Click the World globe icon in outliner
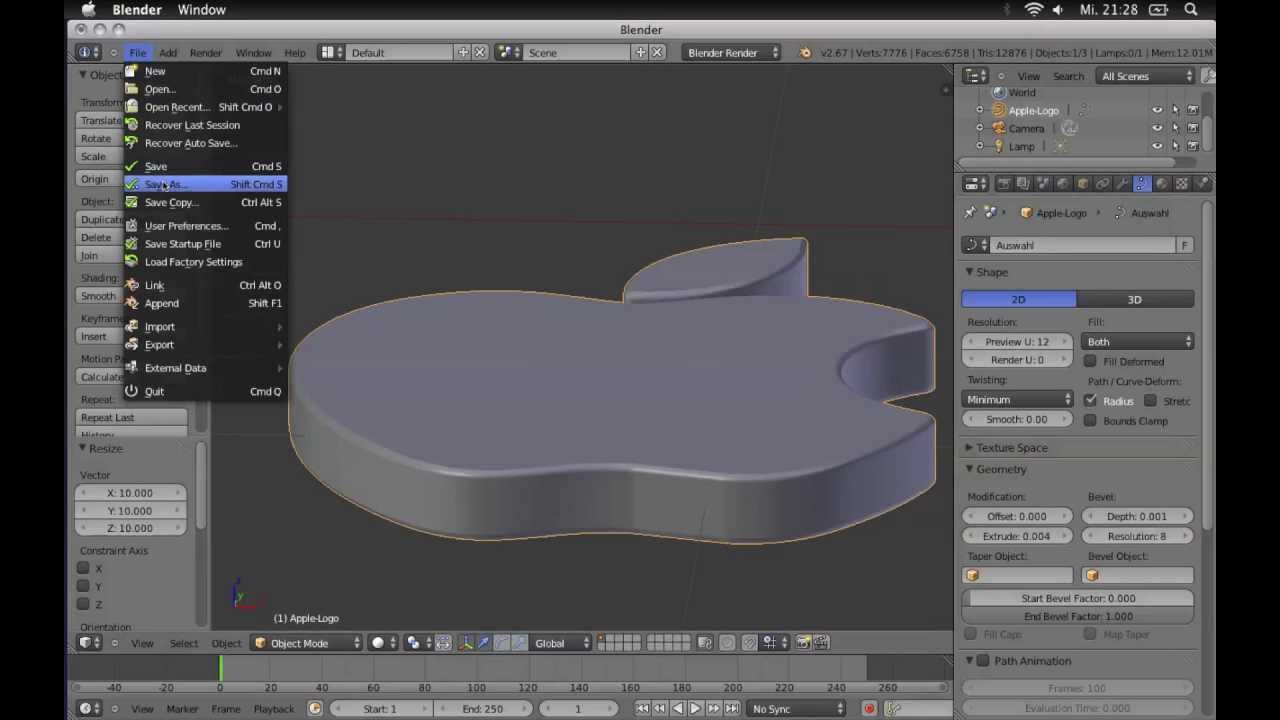Screen dimensions: 1280x720 coord(998,92)
